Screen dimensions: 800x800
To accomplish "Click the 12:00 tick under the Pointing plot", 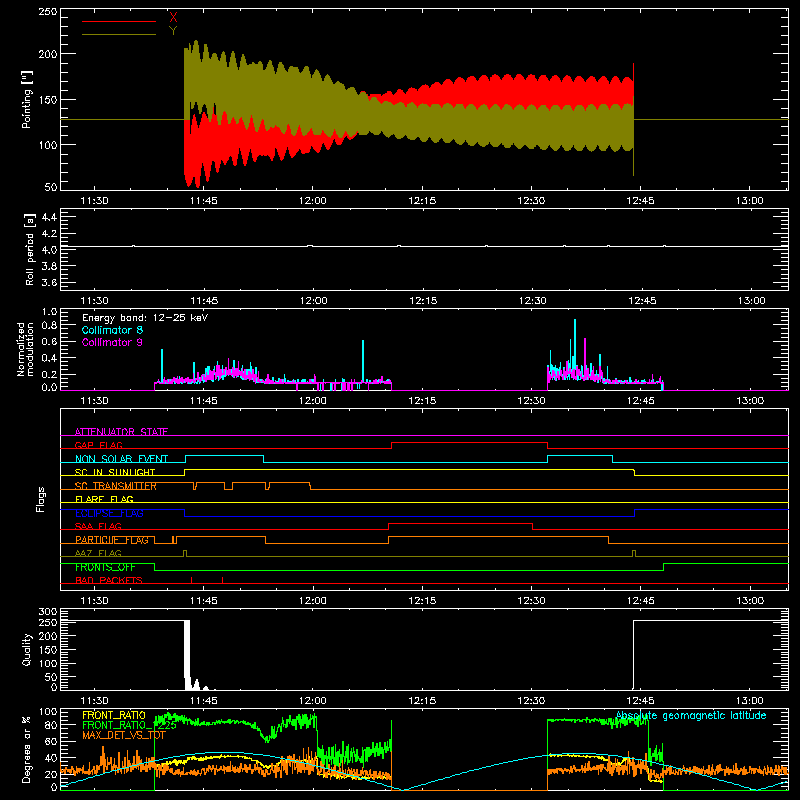I will (x=313, y=201).
